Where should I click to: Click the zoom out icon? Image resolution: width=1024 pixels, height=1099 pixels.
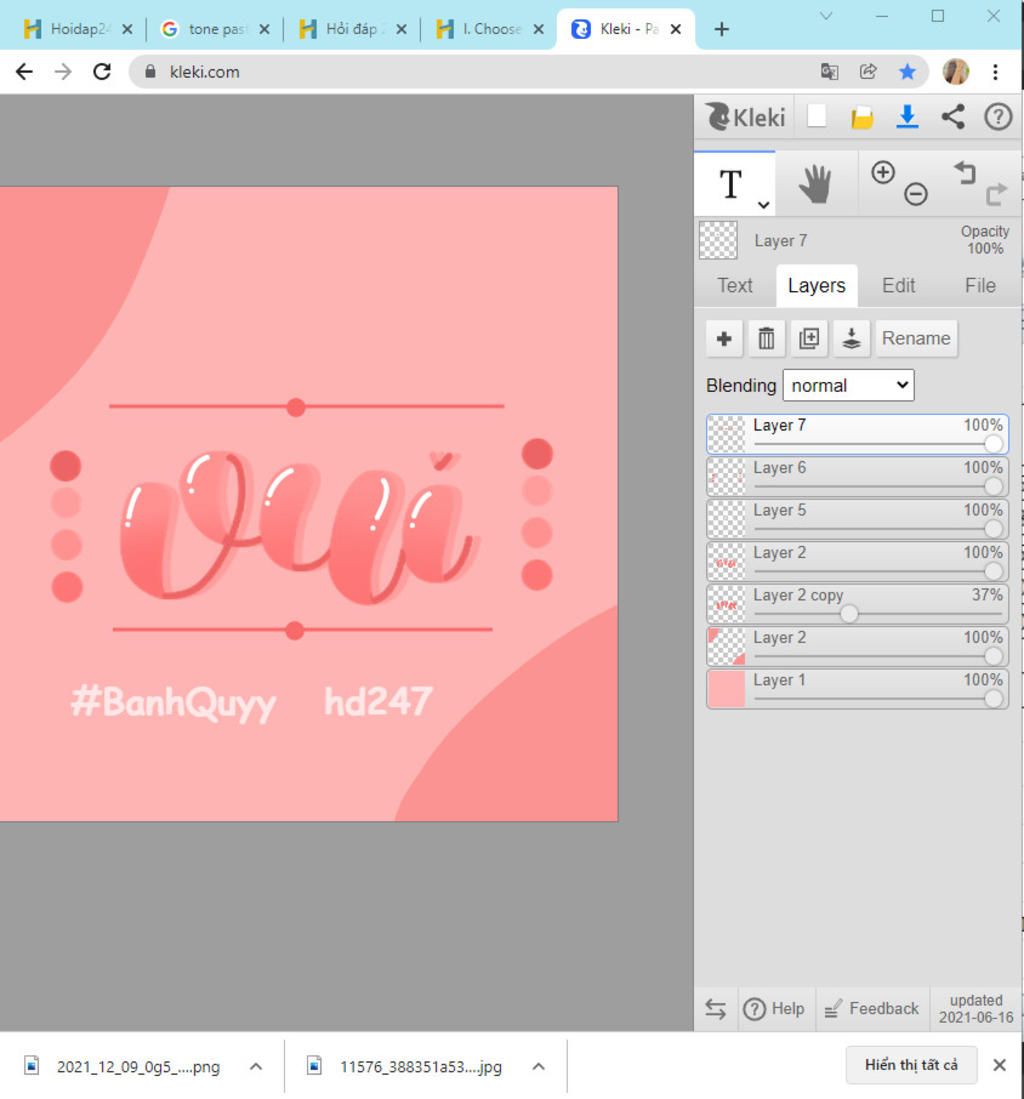click(x=915, y=193)
